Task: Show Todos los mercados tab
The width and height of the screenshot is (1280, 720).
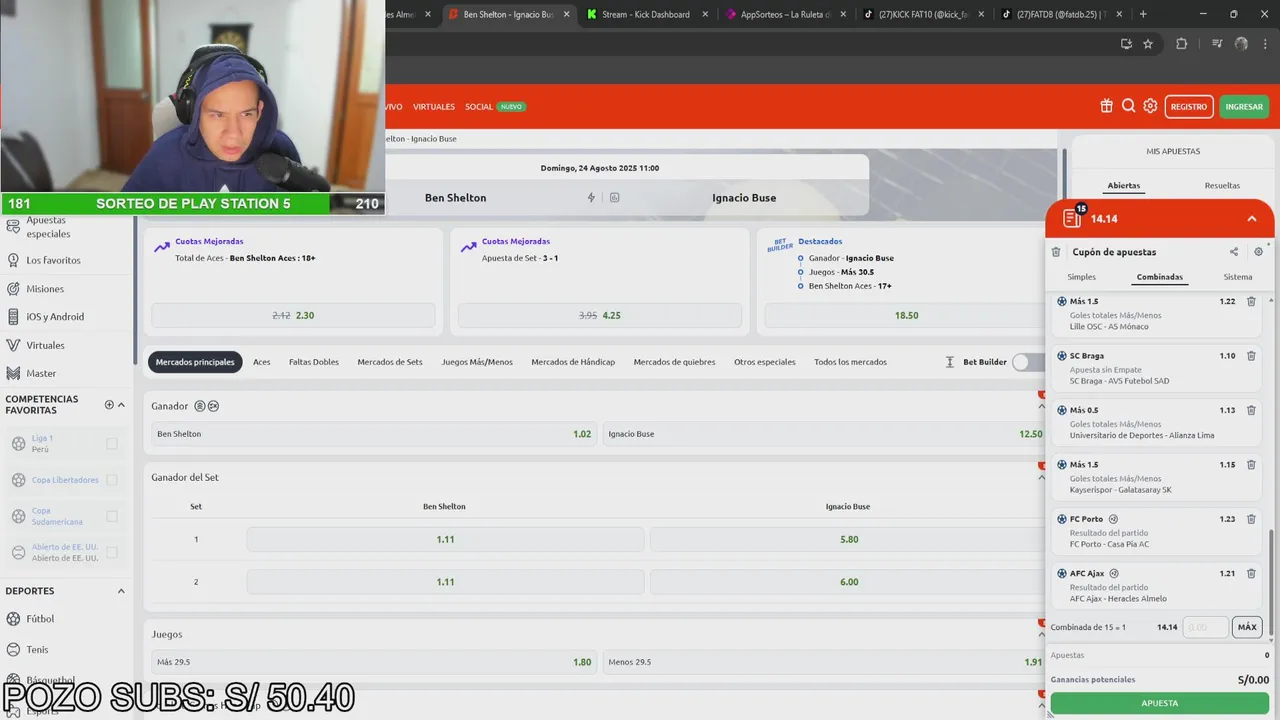Action: (850, 362)
